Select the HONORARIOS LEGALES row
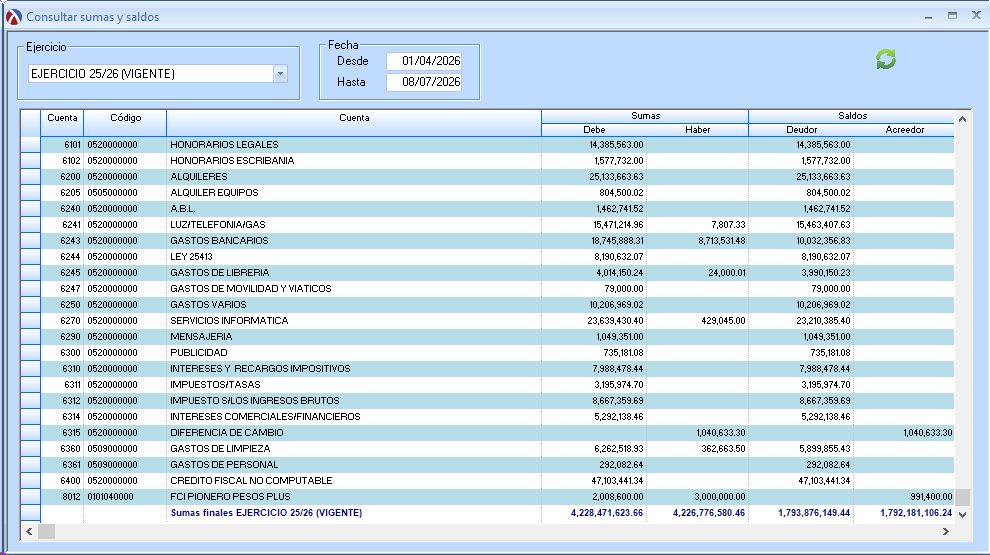This screenshot has width=990, height=555. coord(487,145)
